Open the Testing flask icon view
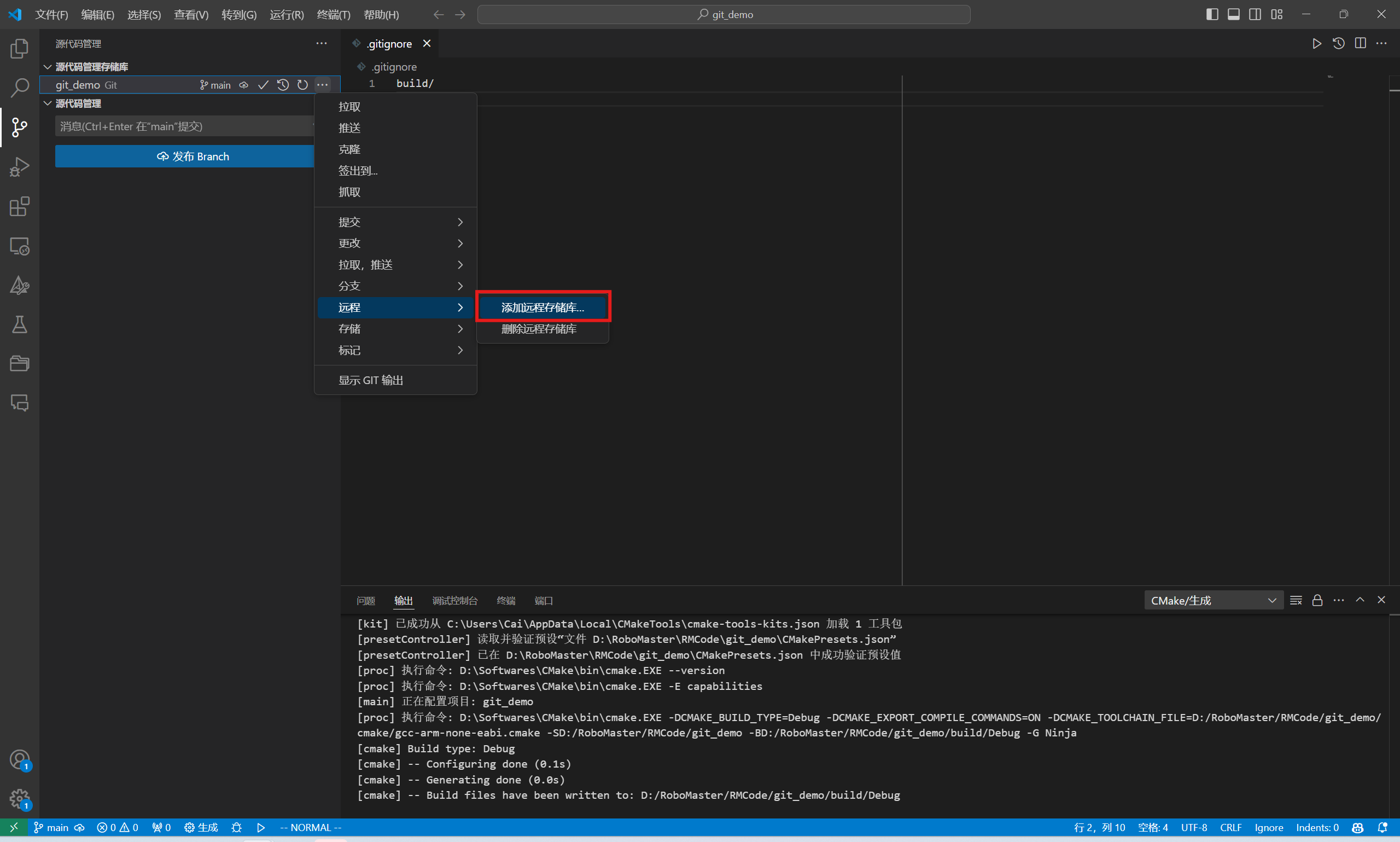Screen dimensions: 1400x842 tap(19, 324)
